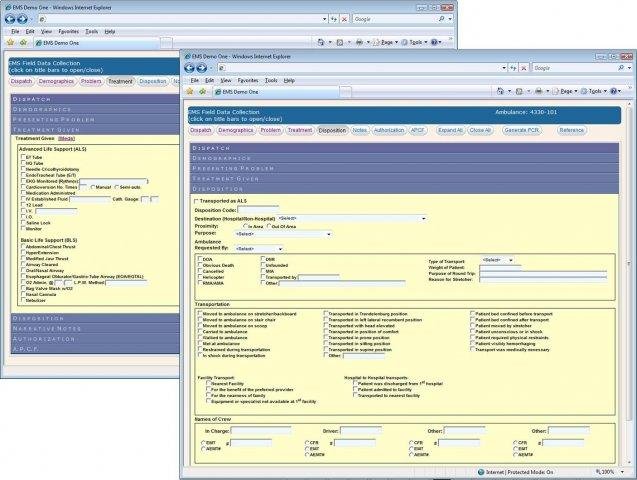Screen dimensions: 637x480
Task: Expand address bar history in front window
Action: pos(504,68)
